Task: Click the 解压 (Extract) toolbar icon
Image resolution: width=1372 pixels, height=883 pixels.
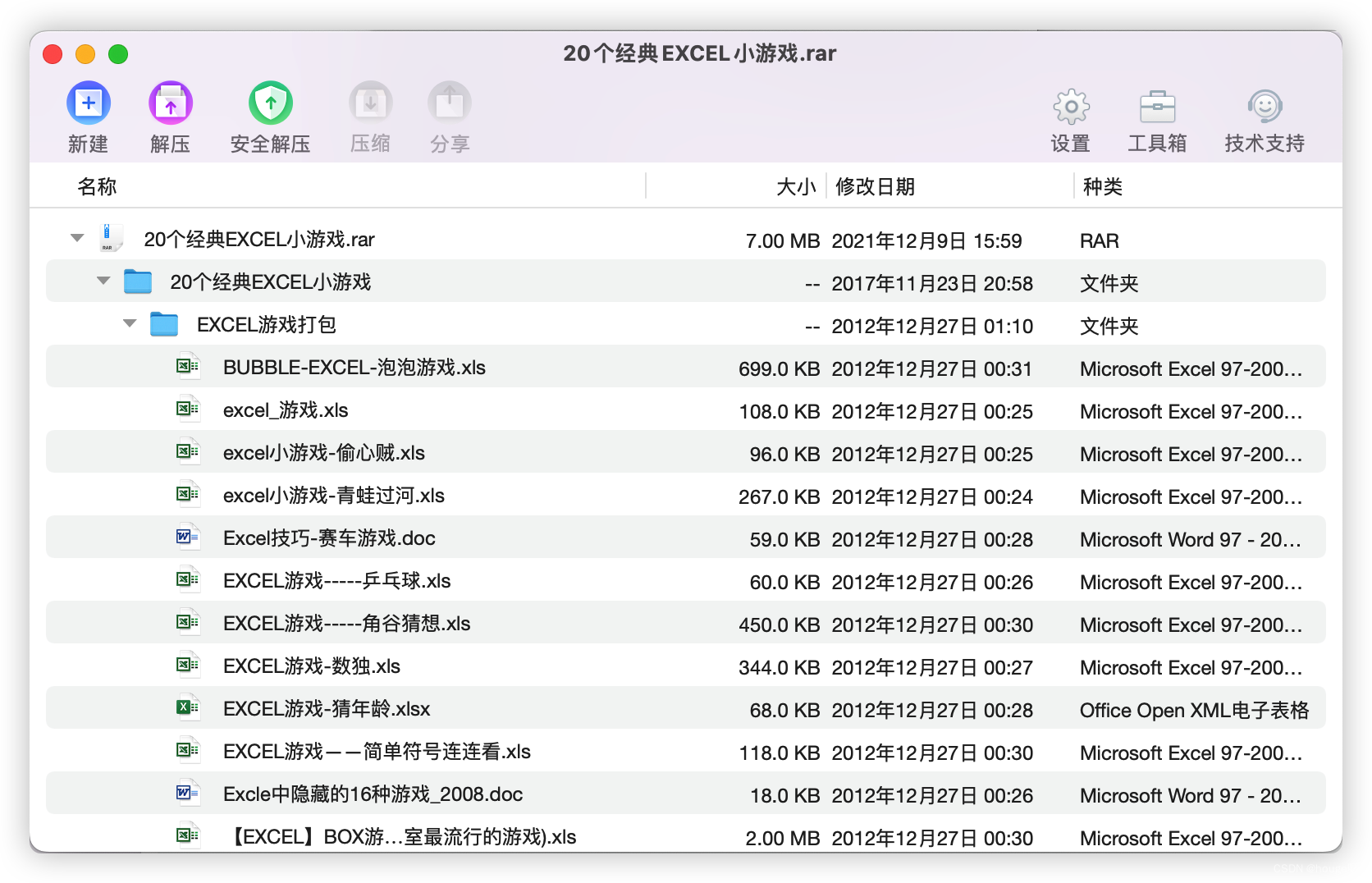Action: coord(170,103)
